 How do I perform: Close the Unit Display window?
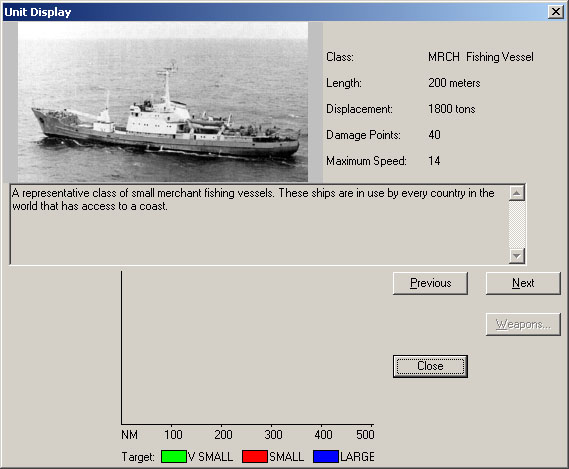click(556, 12)
